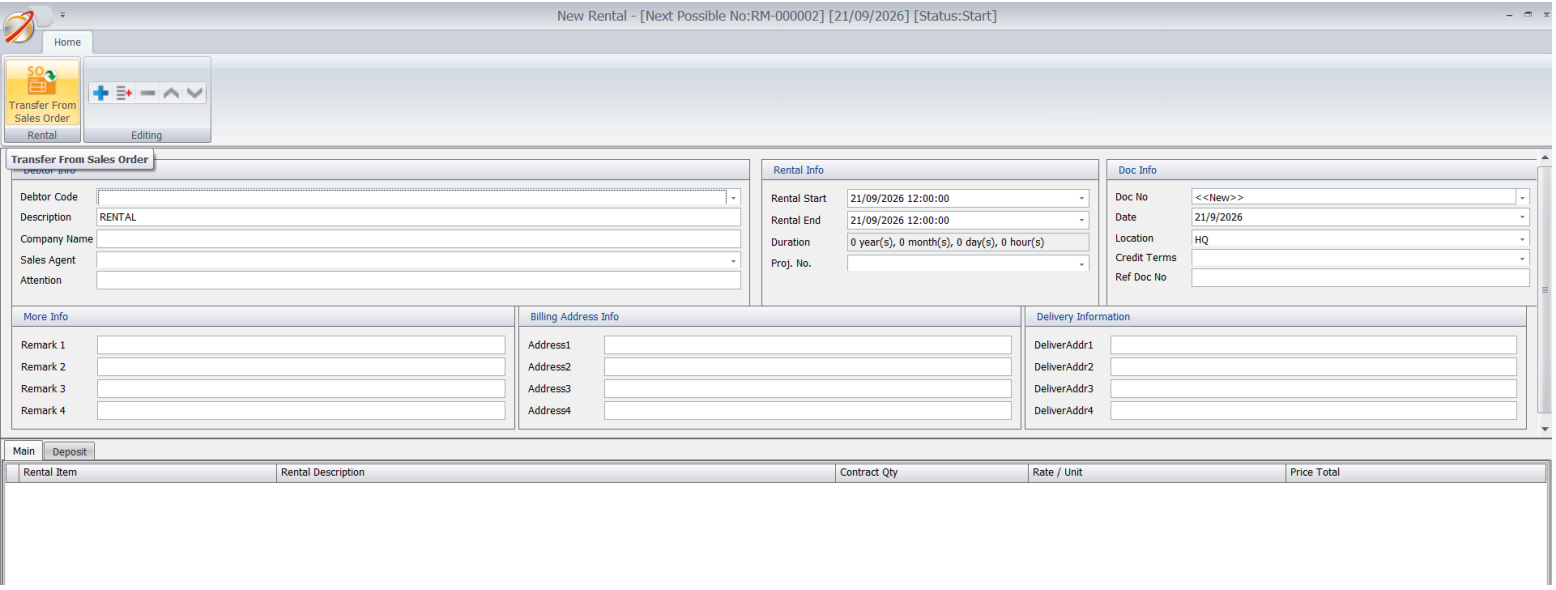
Task: Click the form panel vertical scrollbar
Action: pyautogui.click(x=1545, y=290)
